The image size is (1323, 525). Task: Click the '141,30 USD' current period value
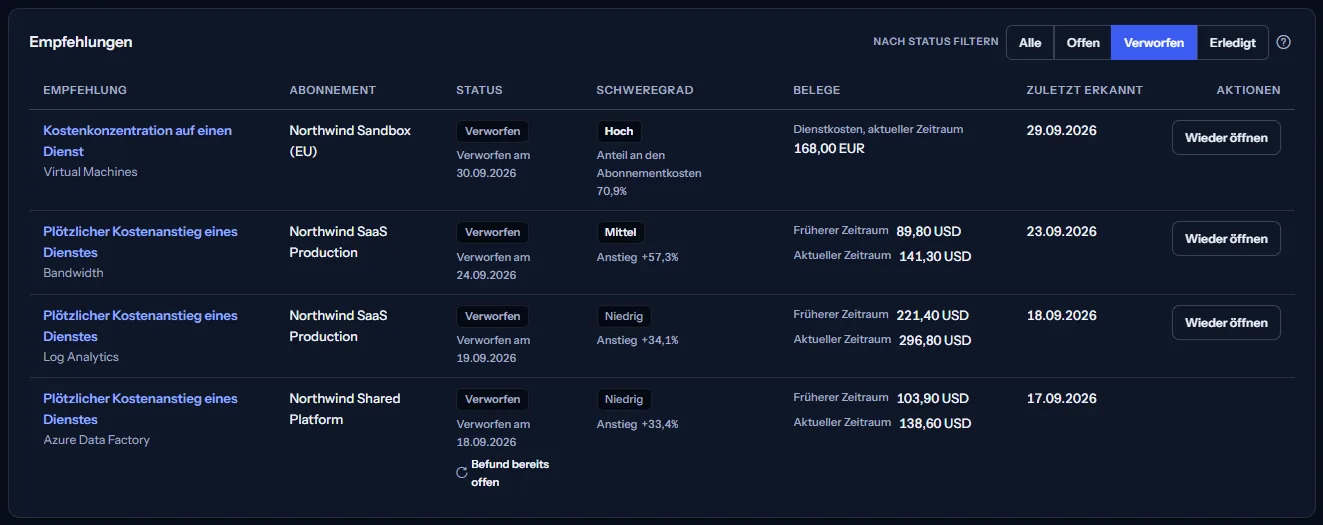[935, 256]
